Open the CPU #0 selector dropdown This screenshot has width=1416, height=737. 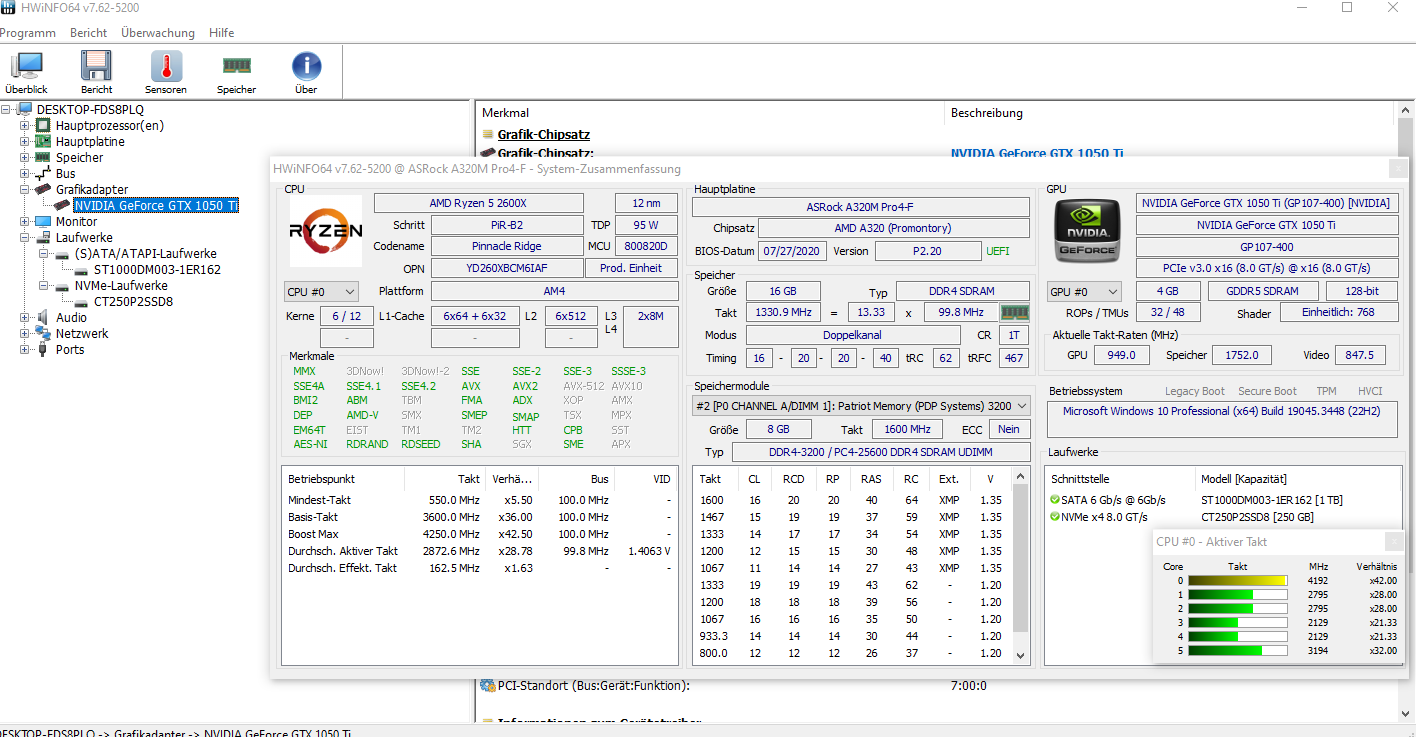[x=321, y=291]
